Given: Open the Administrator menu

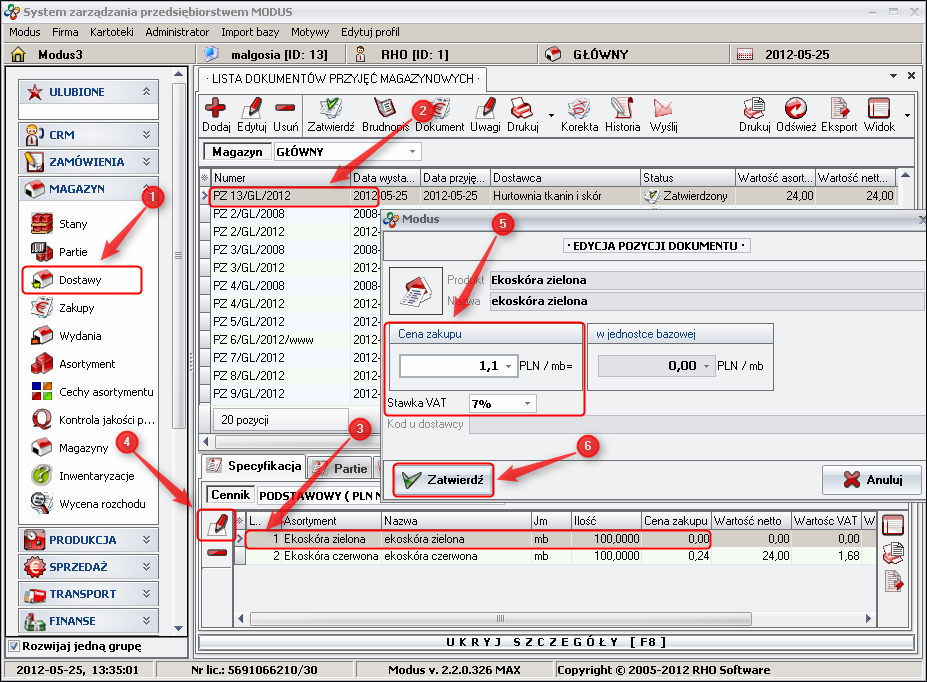Looking at the screenshot, I should tap(177, 32).
